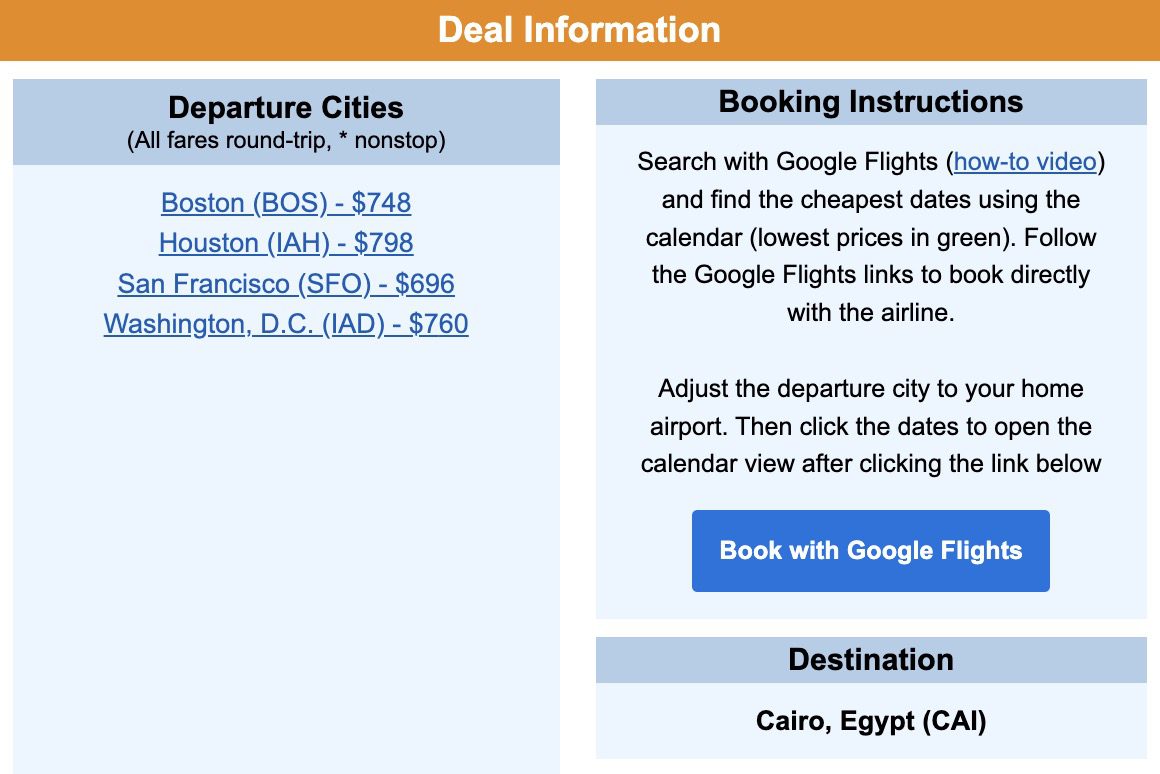Click the Destination heading
Screen dimensions: 1160x774
(870, 660)
